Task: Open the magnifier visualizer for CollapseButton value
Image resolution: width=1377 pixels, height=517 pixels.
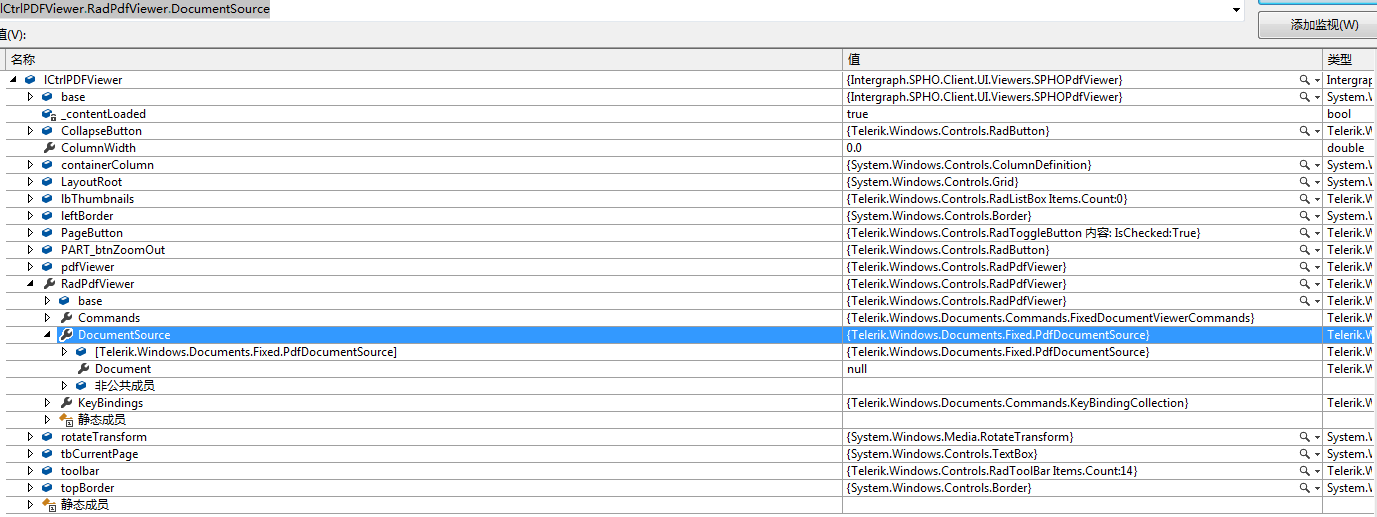Action: pyautogui.click(x=1304, y=131)
